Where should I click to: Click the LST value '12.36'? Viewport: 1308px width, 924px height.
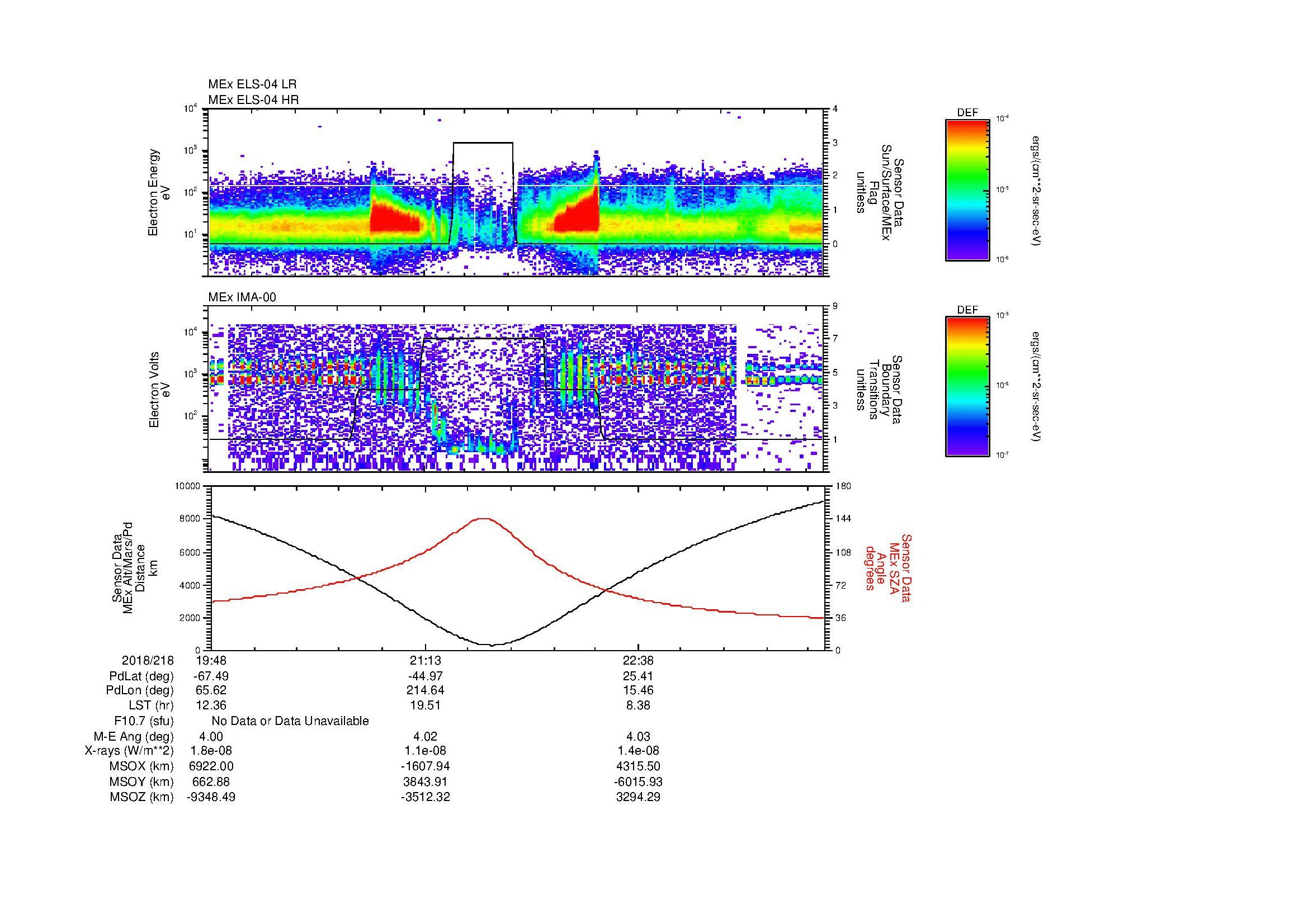click(x=211, y=705)
